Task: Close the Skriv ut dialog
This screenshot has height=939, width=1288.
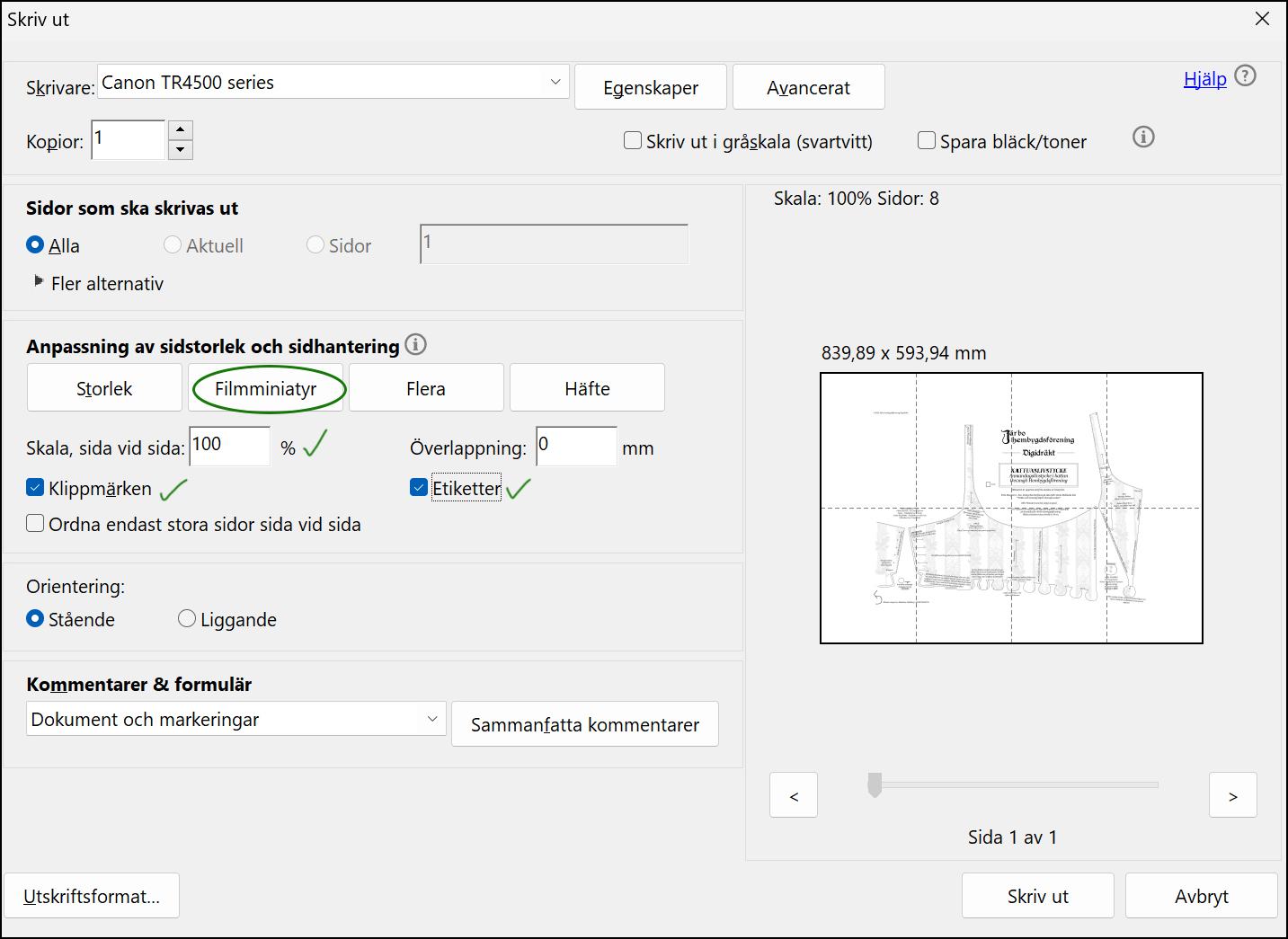Action: click(x=1262, y=19)
